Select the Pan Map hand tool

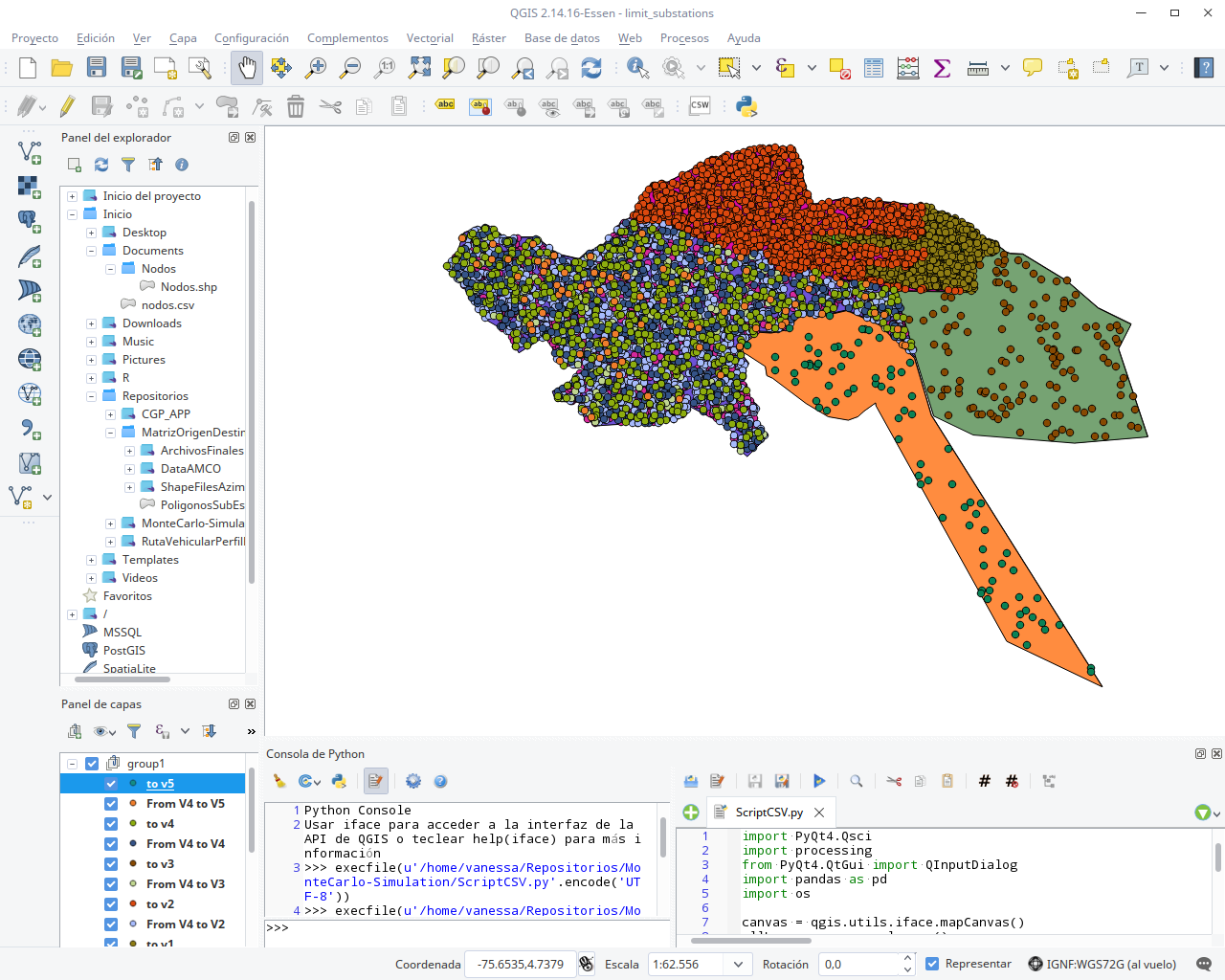(247, 68)
